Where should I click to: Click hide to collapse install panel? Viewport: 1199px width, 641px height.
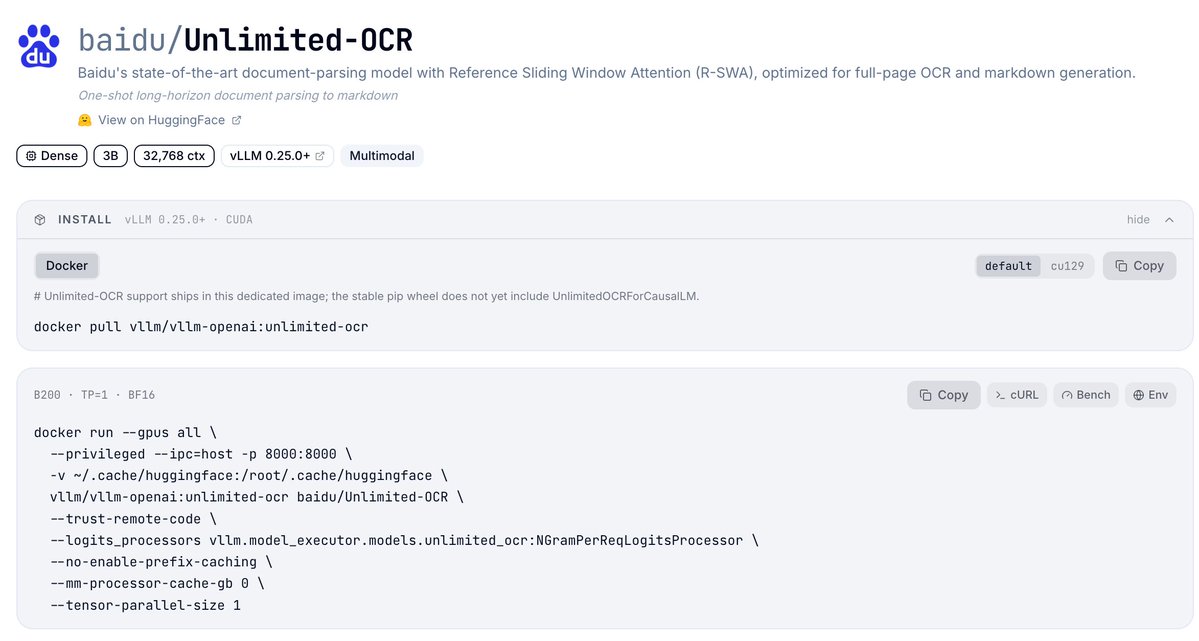click(x=1138, y=220)
